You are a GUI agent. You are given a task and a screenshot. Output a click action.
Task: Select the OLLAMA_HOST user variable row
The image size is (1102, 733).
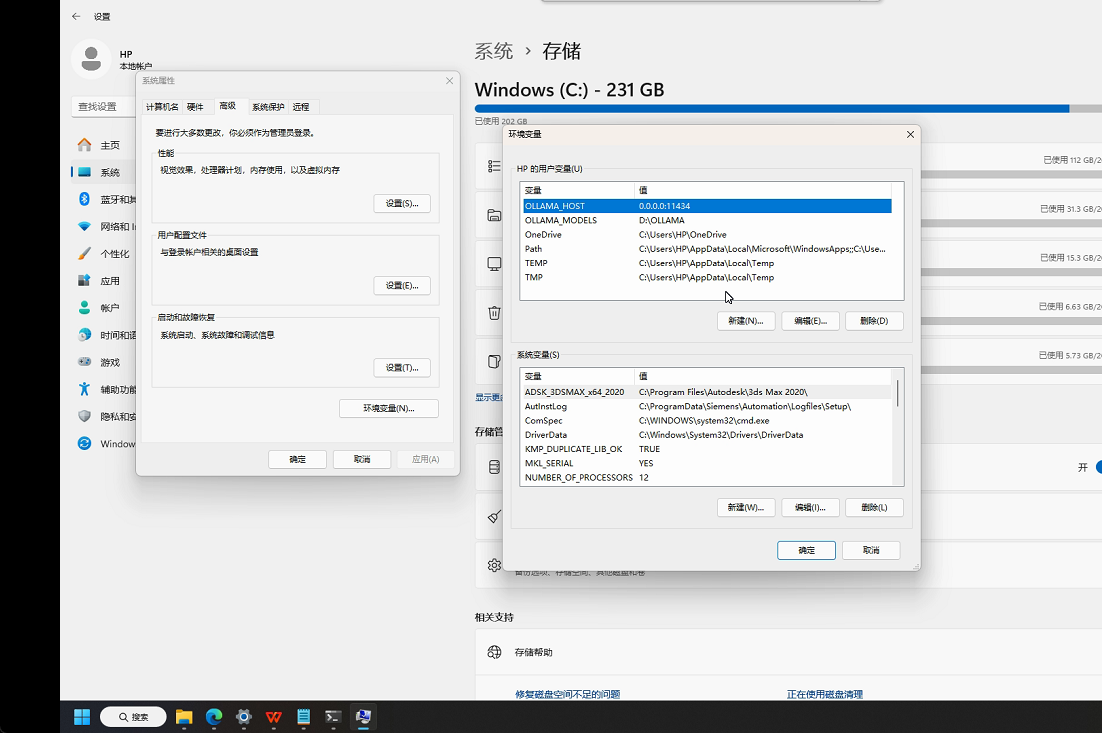point(707,206)
